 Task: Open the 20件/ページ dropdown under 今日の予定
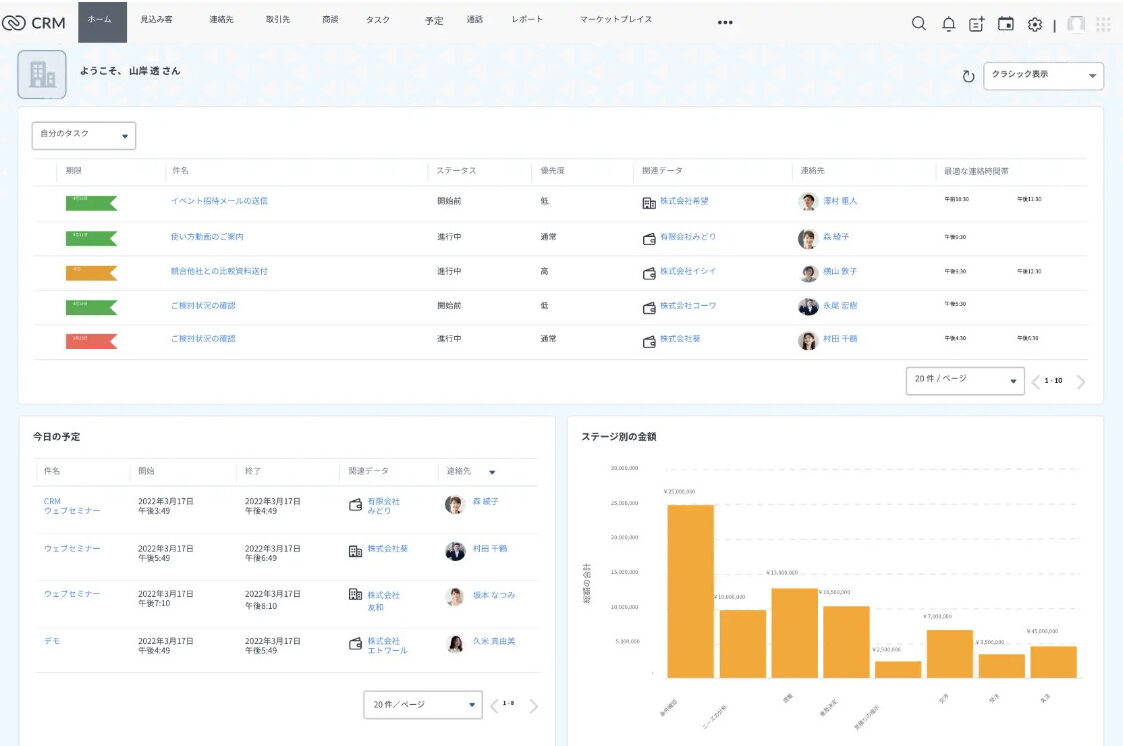tap(422, 705)
